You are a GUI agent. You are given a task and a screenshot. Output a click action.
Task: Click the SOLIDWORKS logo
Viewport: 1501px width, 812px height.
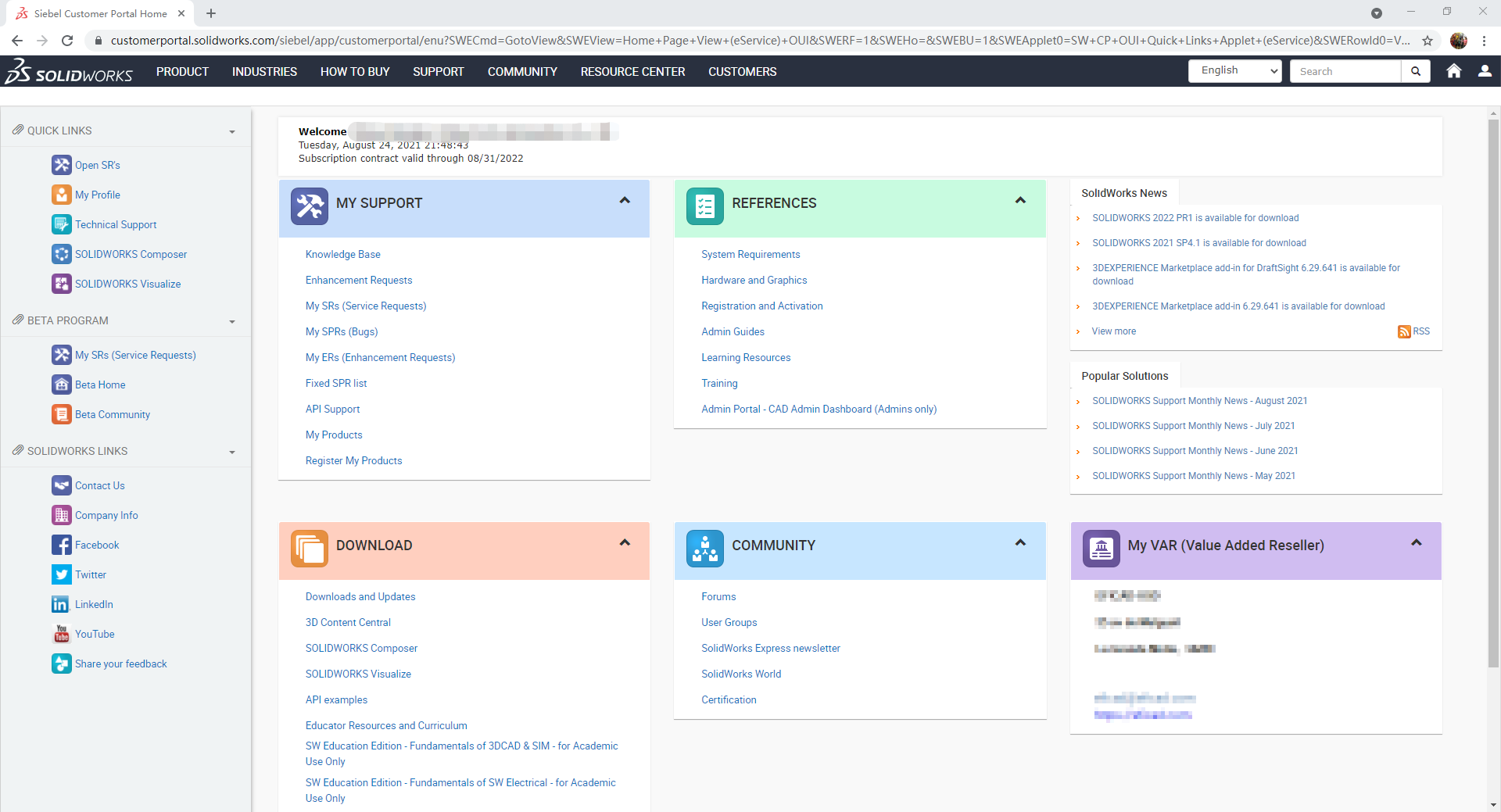pos(69,71)
